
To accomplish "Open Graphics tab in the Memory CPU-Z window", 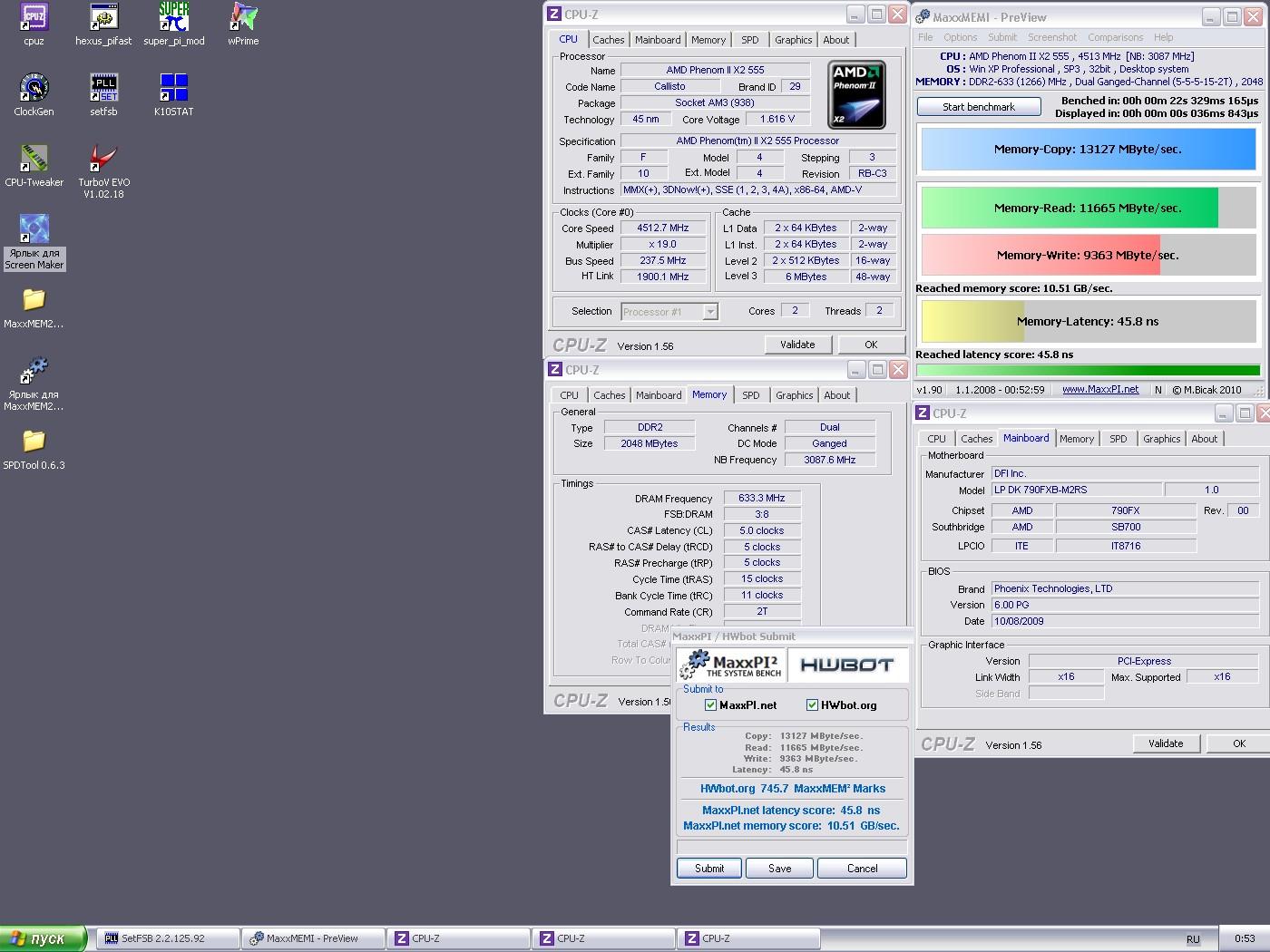I will (795, 395).
